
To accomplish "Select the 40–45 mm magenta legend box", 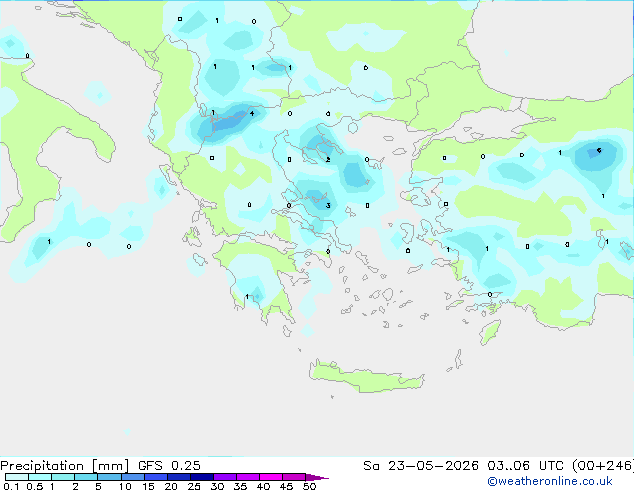I will coord(271,477).
